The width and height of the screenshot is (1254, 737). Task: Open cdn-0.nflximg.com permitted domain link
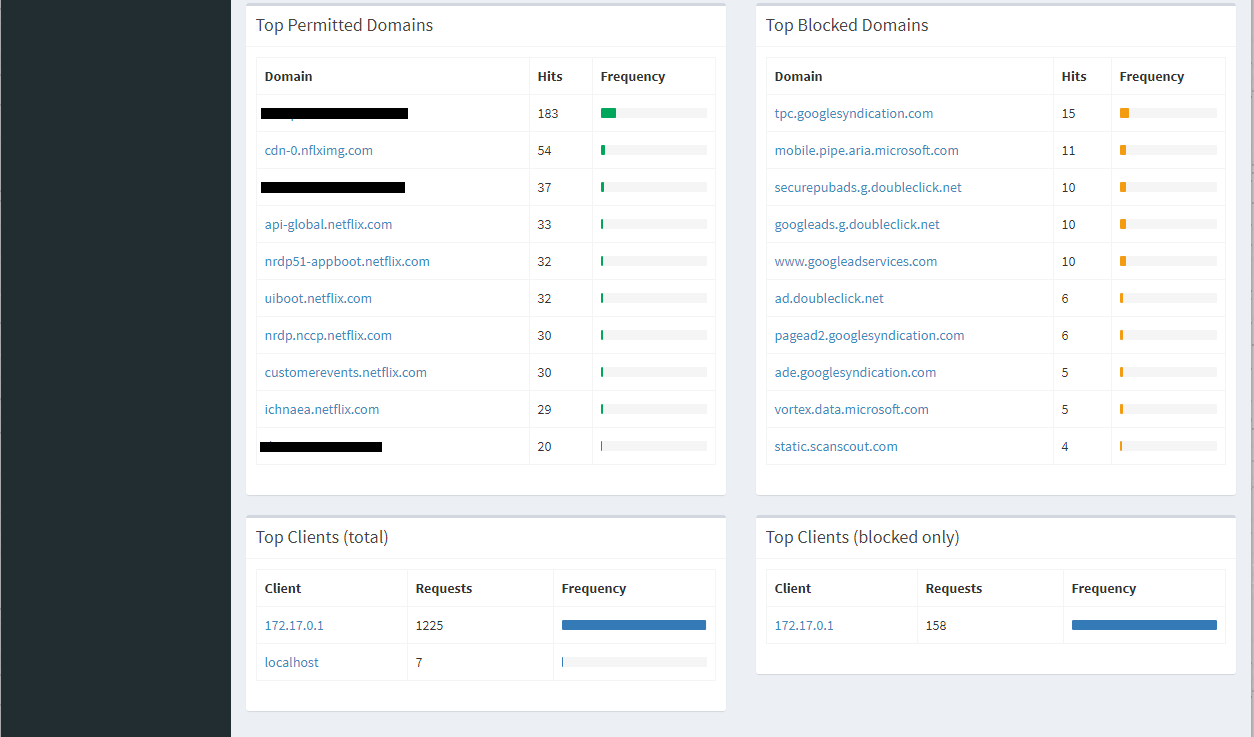point(318,150)
